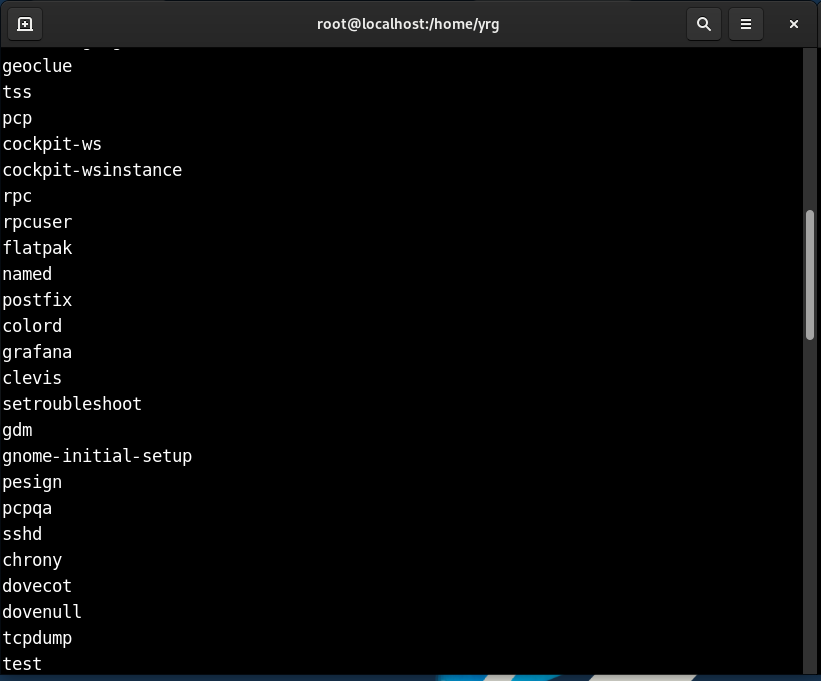The width and height of the screenshot is (821, 681).
Task: Click the window title root@localhost:/home/yrg
Action: pyautogui.click(x=408, y=24)
